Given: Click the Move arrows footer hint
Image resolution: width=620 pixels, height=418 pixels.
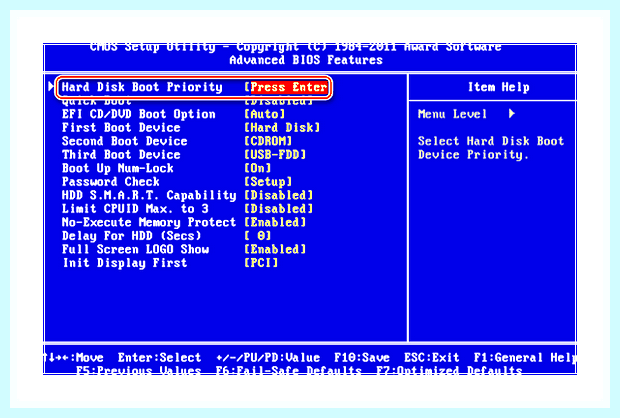Looking at the screenshot, I should point(74,357).
